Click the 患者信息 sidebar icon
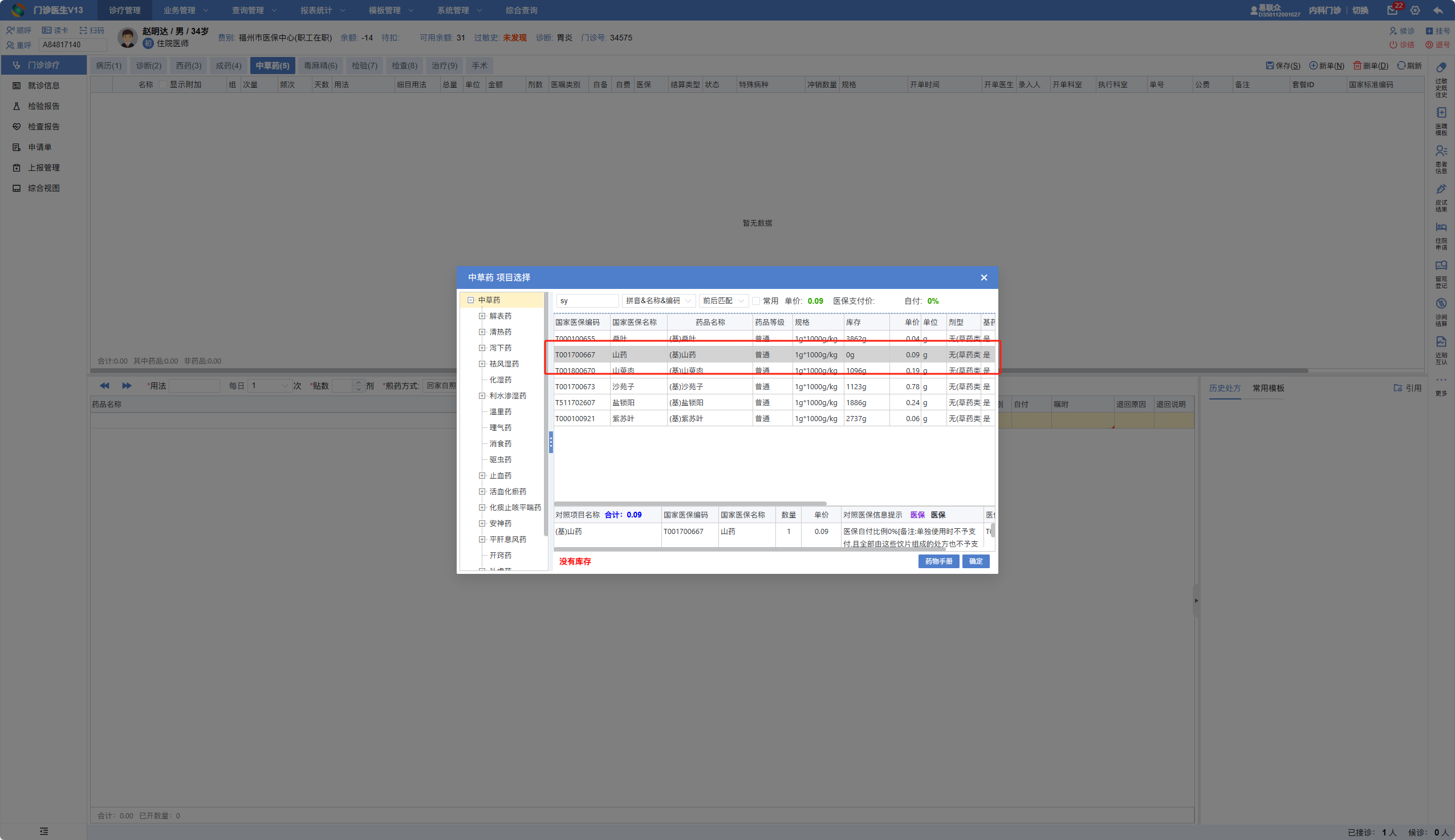 (1441, 151)
